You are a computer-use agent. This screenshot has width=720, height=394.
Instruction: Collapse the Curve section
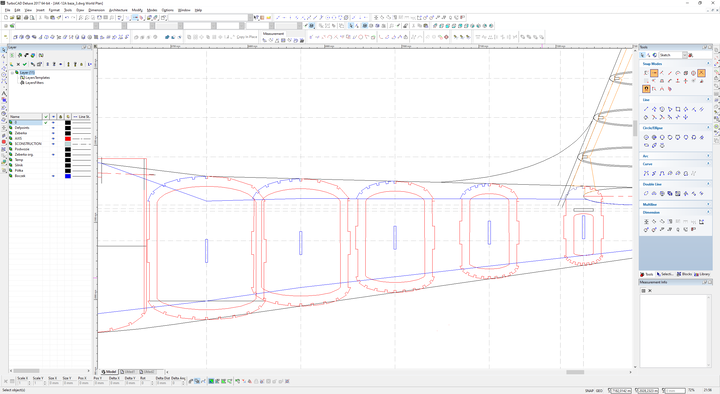click(x=708, y=164)
